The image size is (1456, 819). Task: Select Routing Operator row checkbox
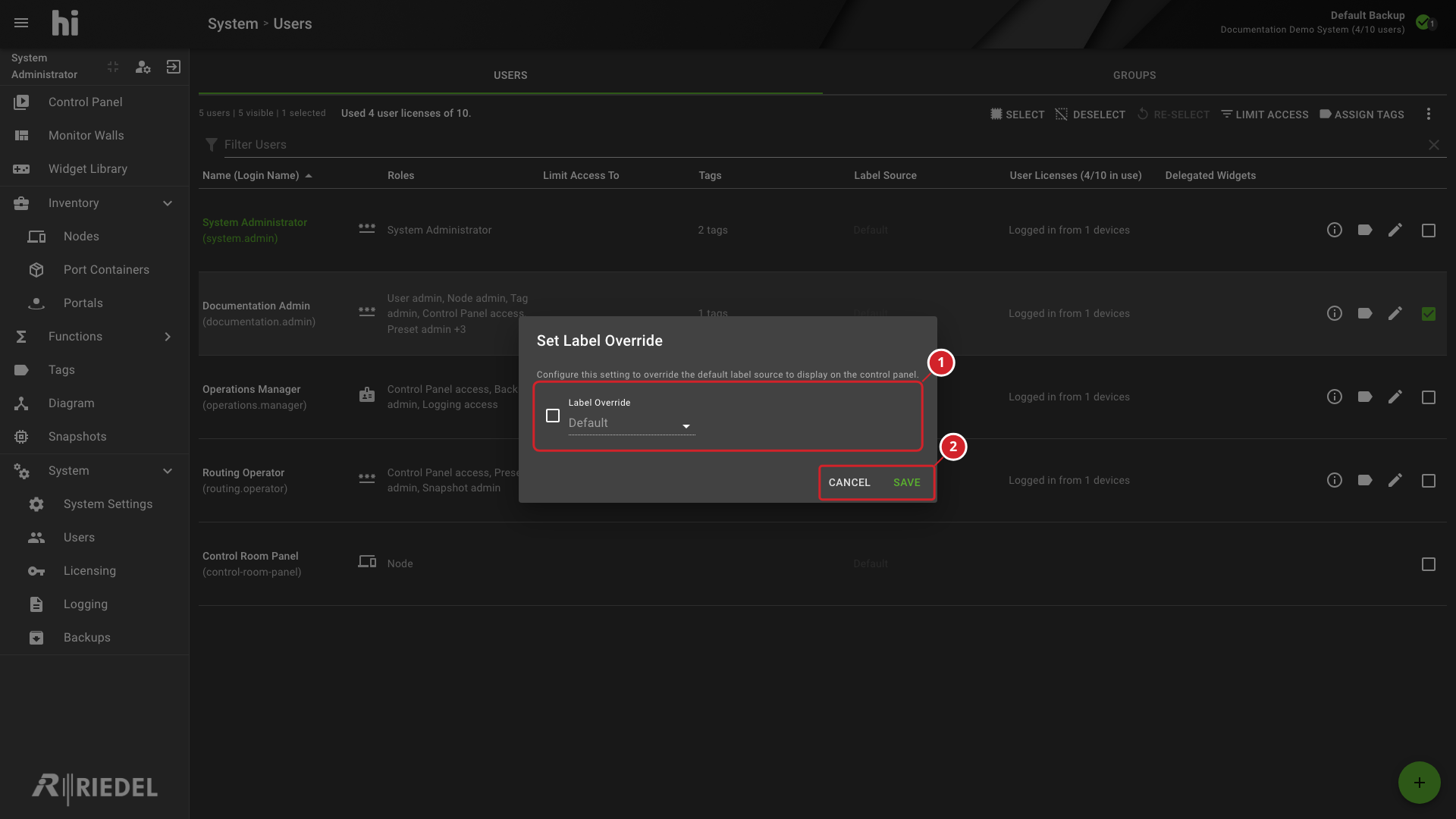pos(1429,481)
